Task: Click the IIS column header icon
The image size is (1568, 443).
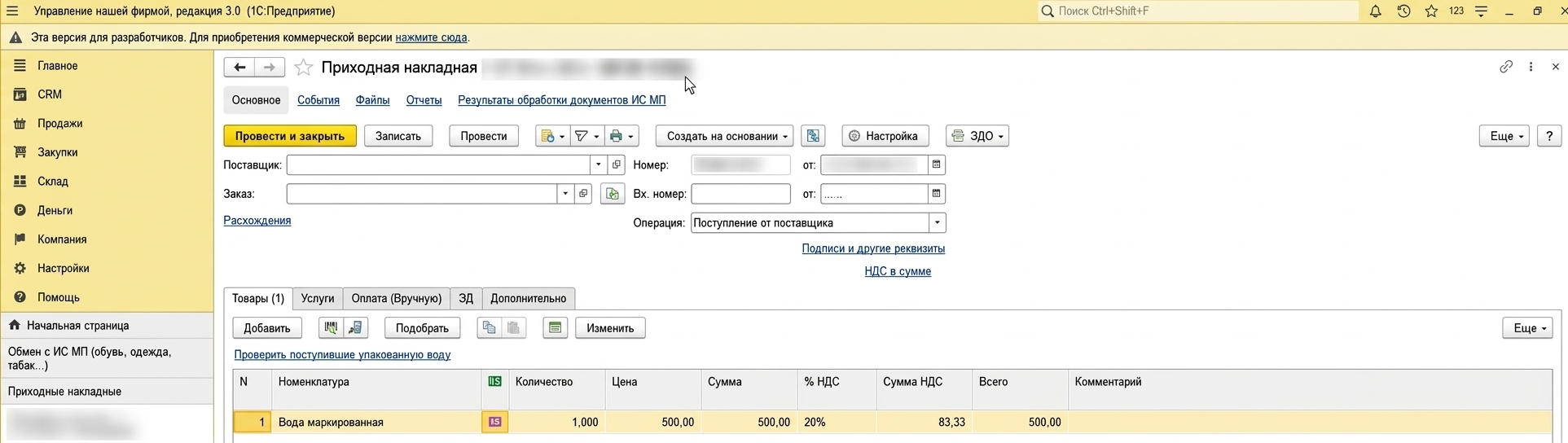Action: [494, 381]
